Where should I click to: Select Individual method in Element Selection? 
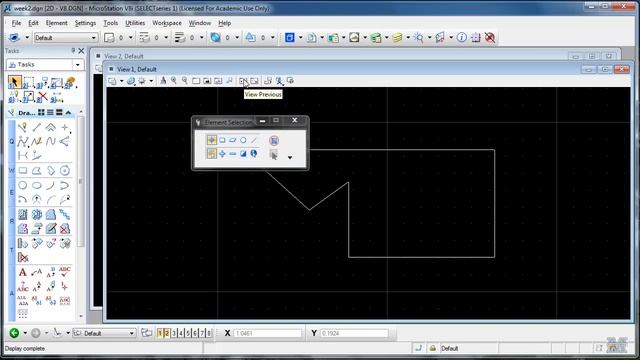[211, 140]
